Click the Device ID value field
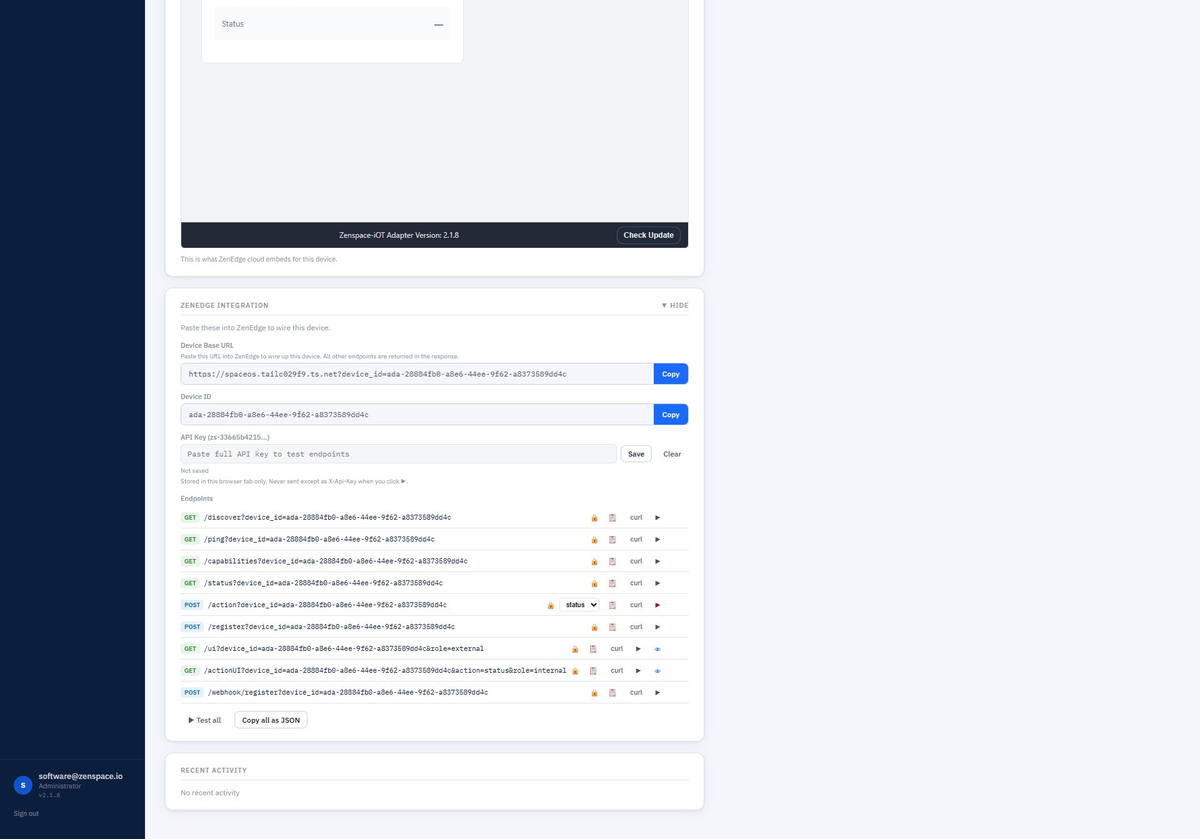1200x839 pixels. (x=417, y=414)
